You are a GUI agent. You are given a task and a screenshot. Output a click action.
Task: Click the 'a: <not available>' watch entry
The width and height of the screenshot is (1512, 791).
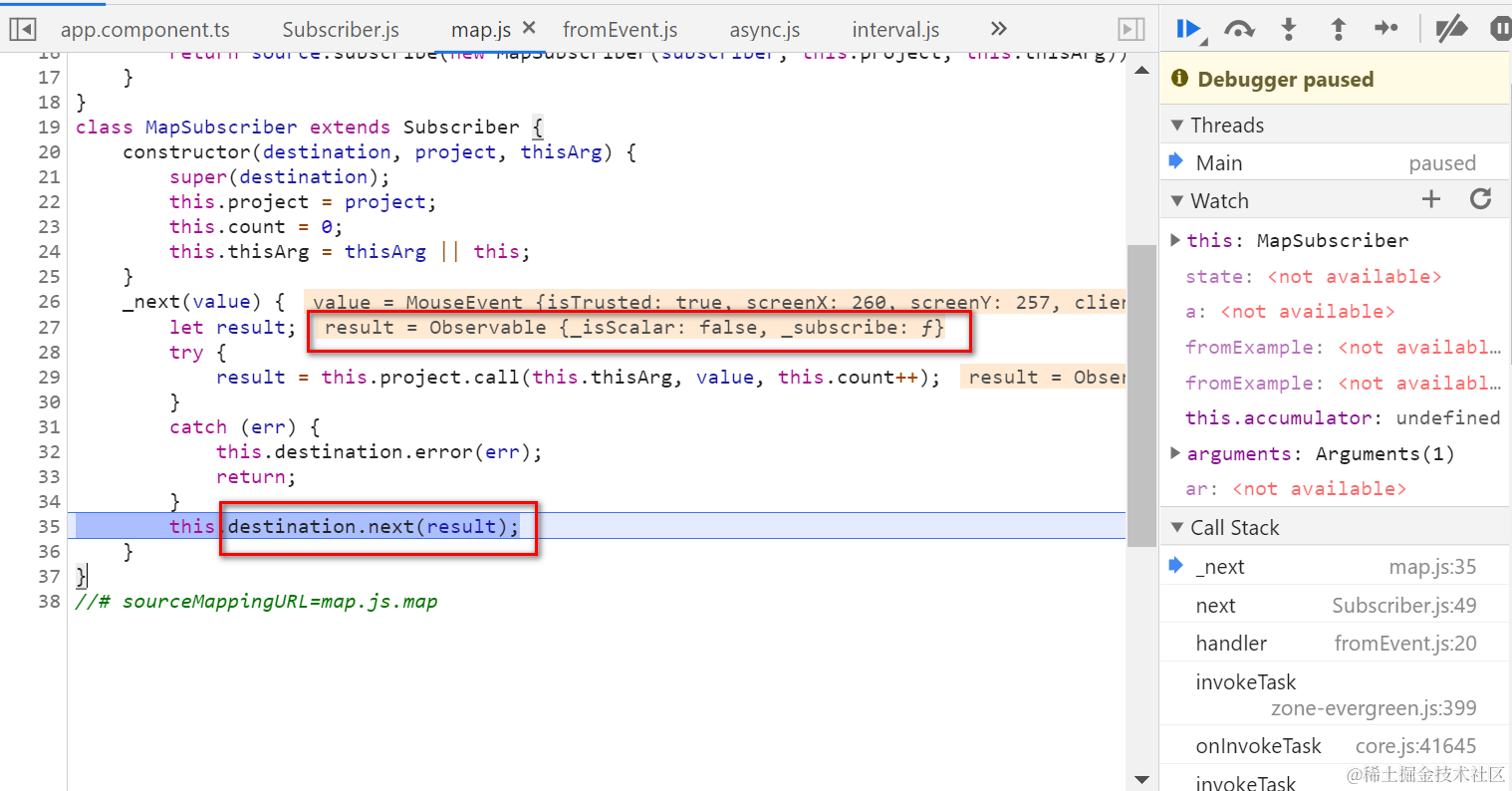(x=1290, y=311)
